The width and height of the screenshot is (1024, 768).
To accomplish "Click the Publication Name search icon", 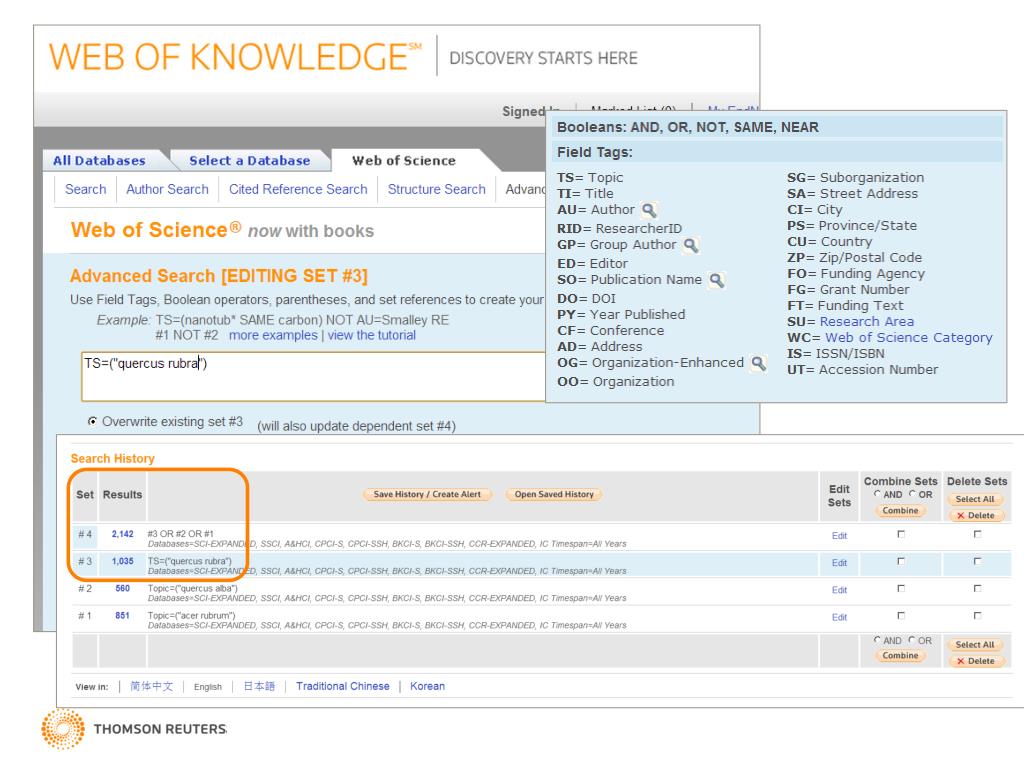I will tap(715, 279).
